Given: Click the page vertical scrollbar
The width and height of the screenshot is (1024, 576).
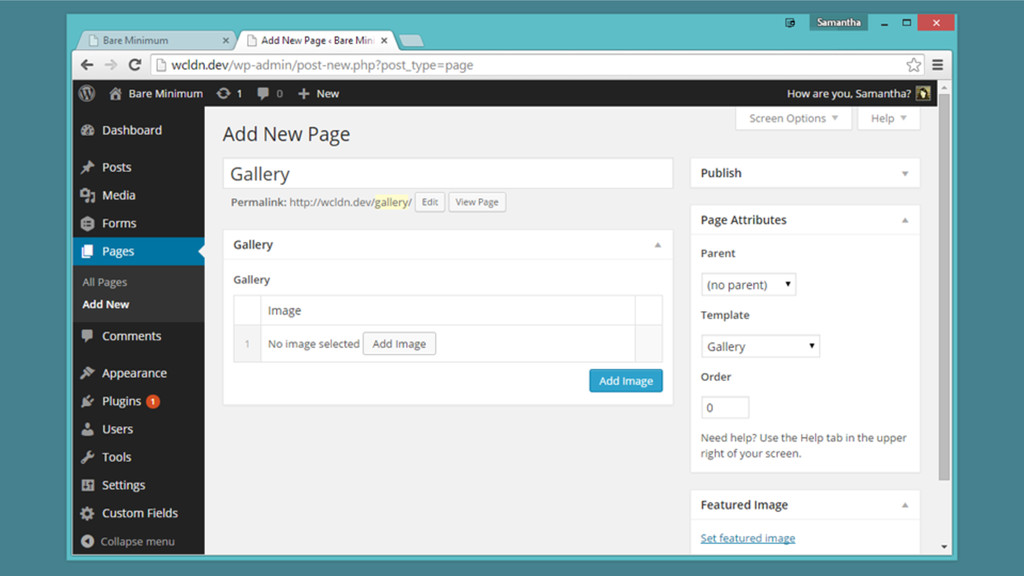Looking at the screenshot, I should coord(944,287).
